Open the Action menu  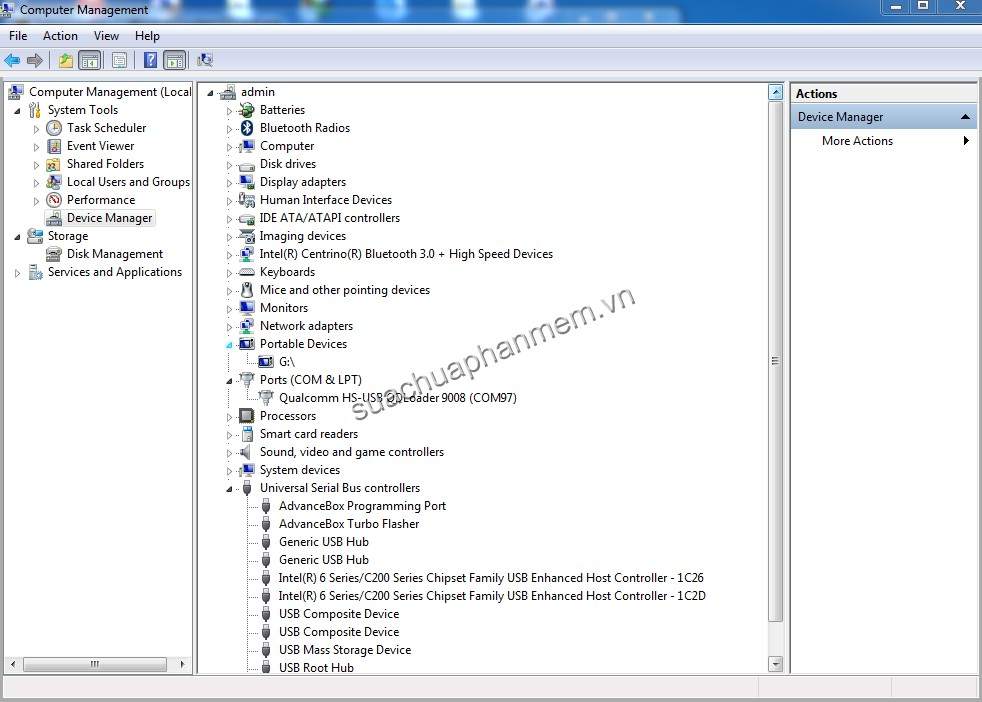click(60, 36)
